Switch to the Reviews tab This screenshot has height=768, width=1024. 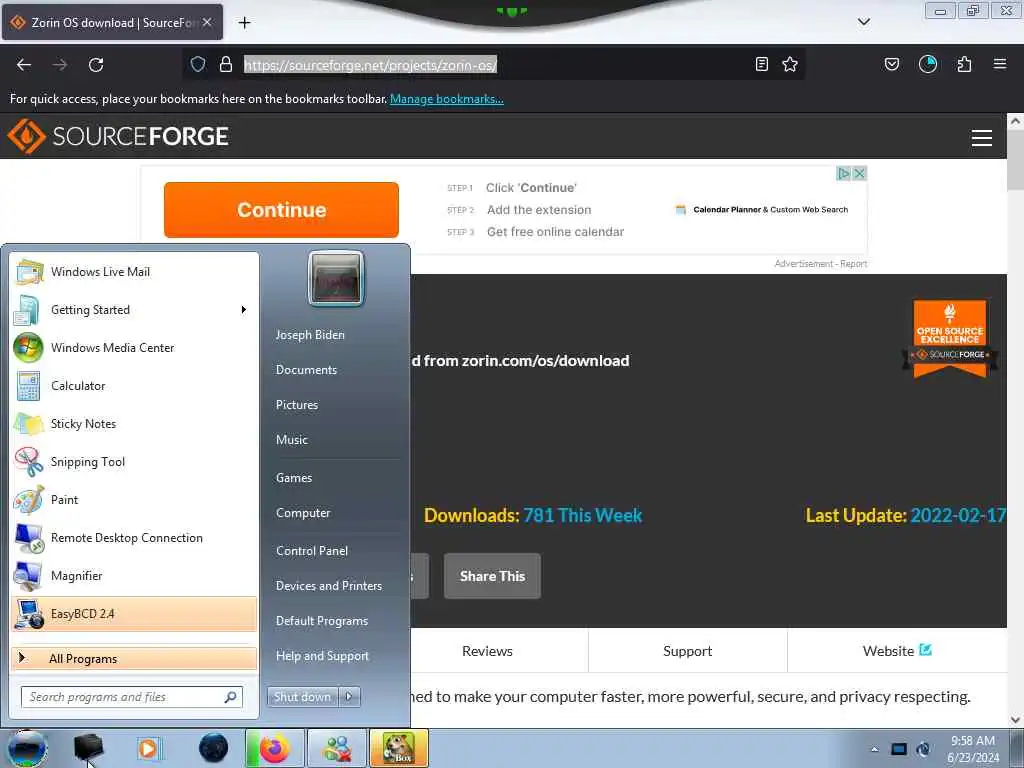487,651
